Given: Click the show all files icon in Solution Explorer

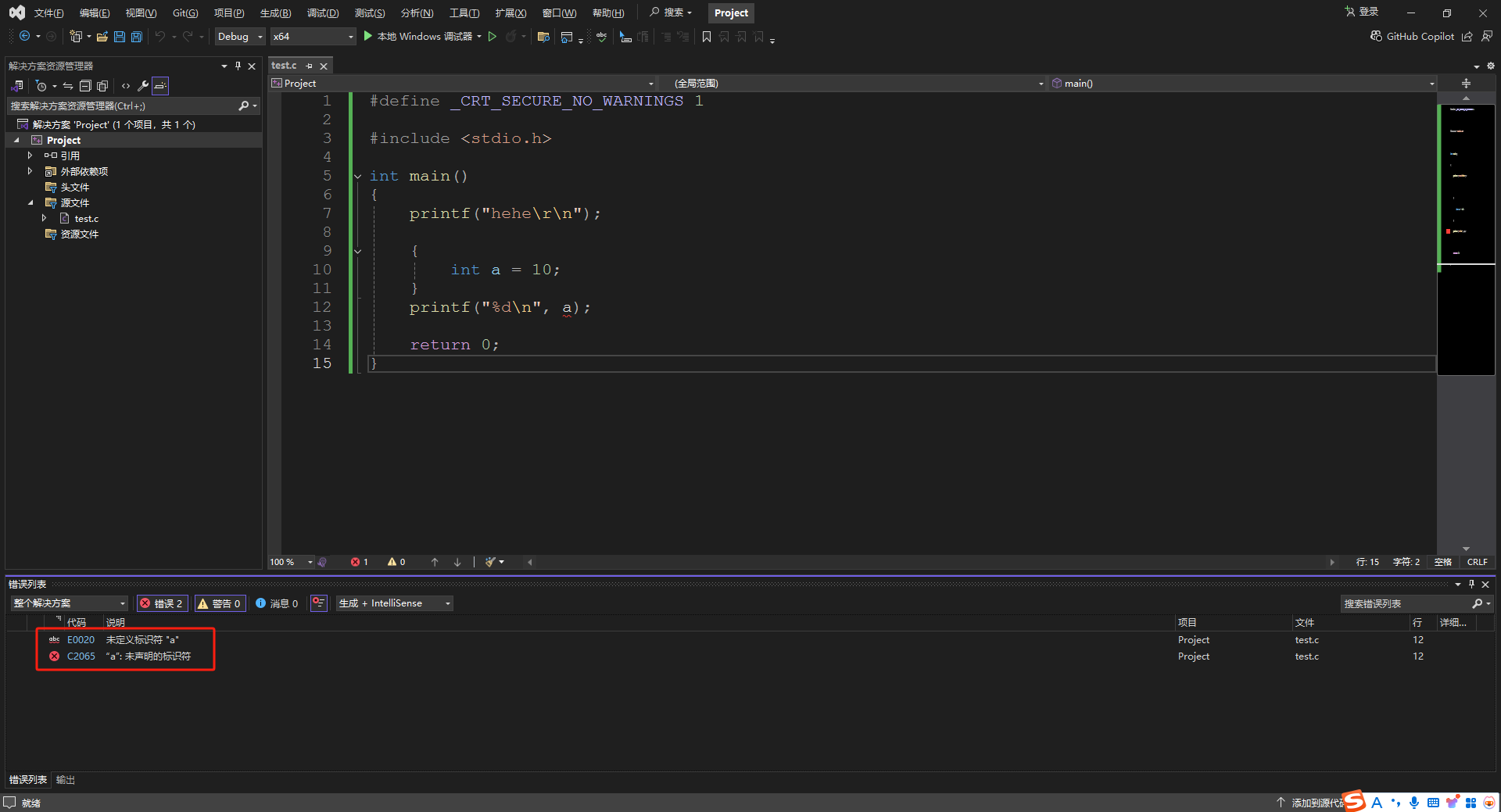Looking at the screenshot, I should tap(102, 86).
